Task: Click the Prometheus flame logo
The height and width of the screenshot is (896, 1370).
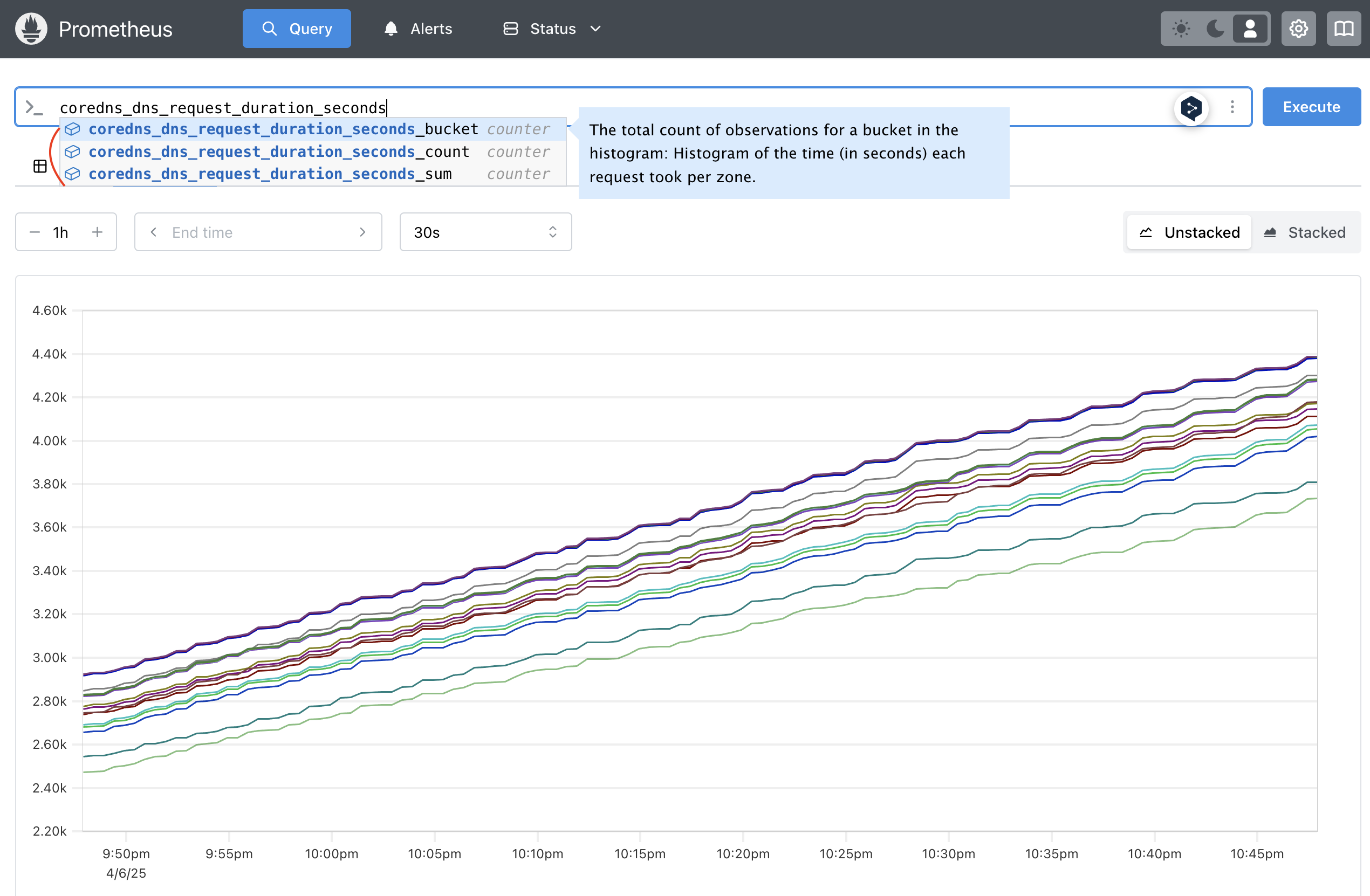Action: [x=31, y=29]
